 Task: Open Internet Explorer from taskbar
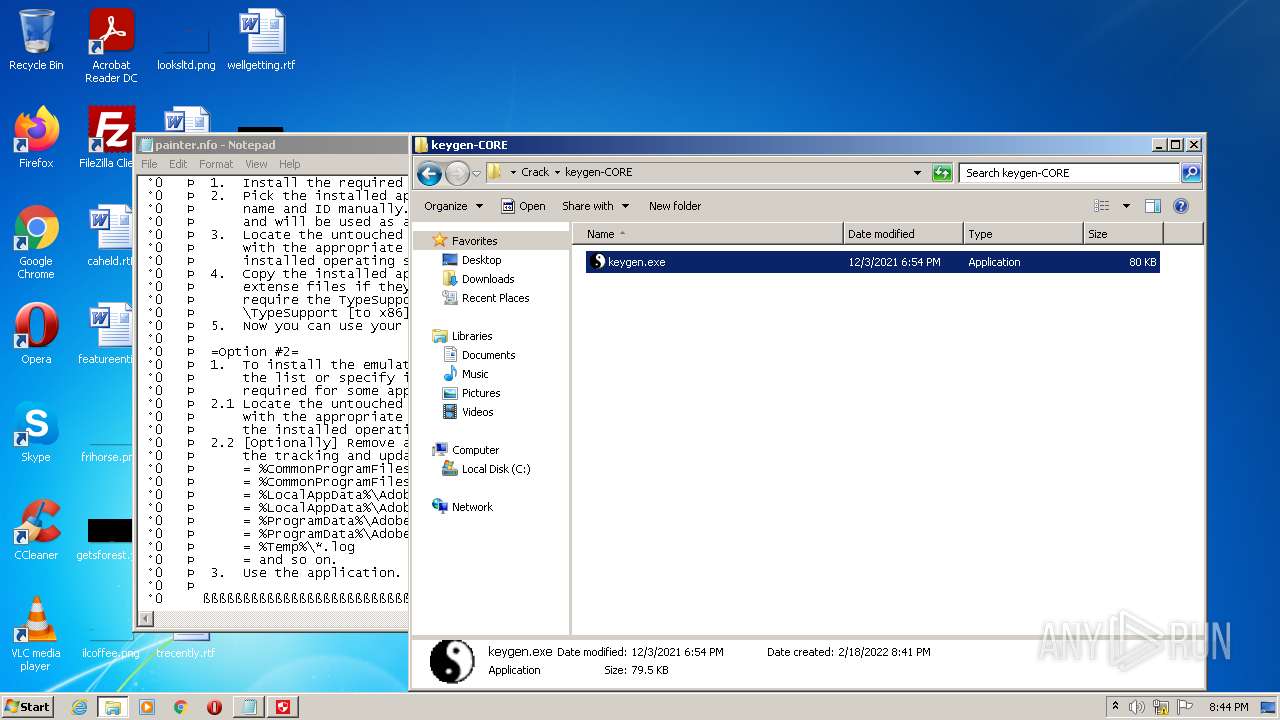(x=79, y=707)
